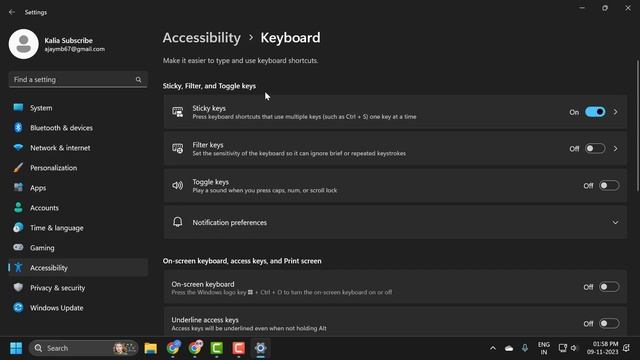Open Windows Update settings
640x360 pixels.
[x=78, y=308]
